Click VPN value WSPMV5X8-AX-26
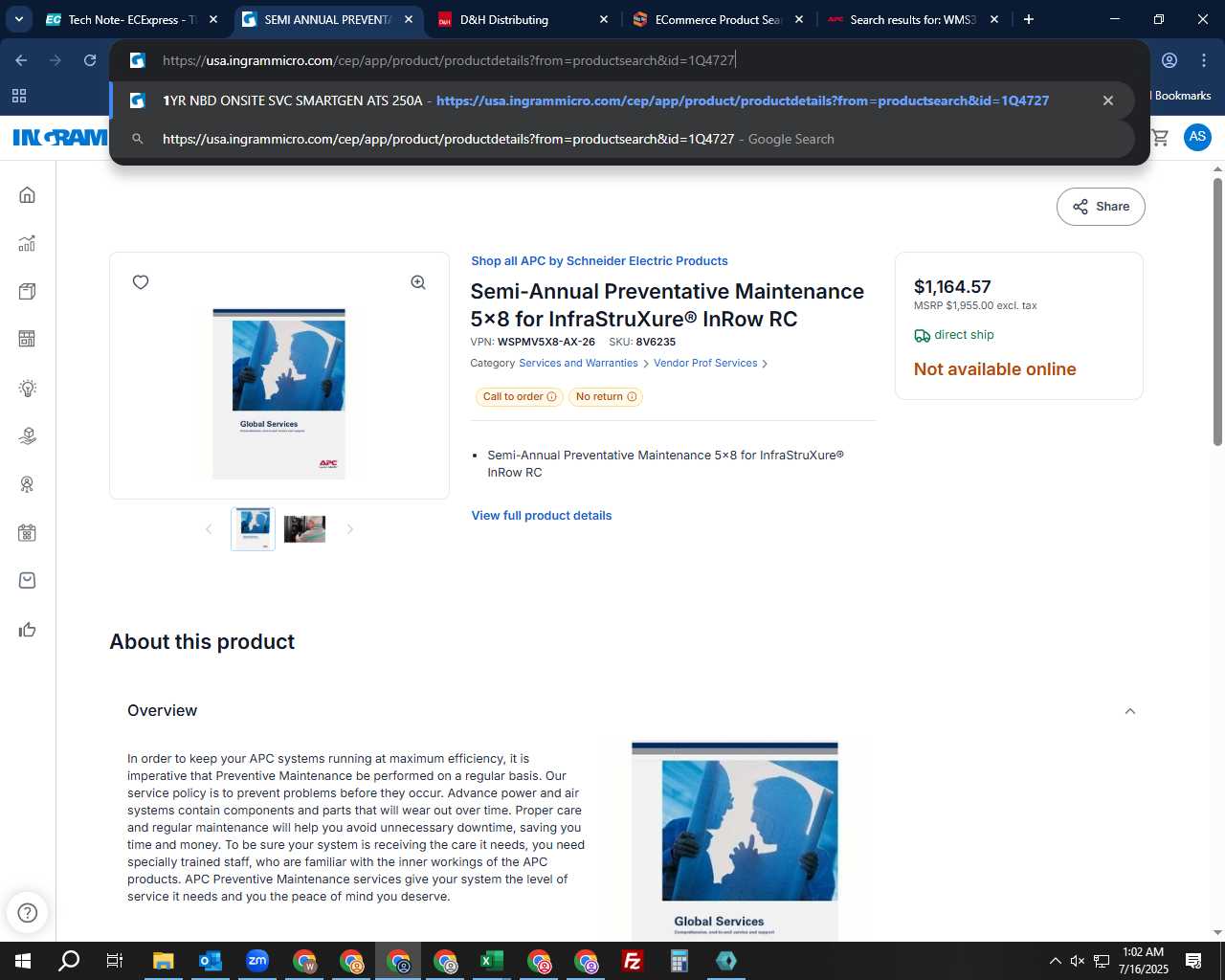Image resolution: width=1225 pixels, height=980 pixels. click(546, 342)
